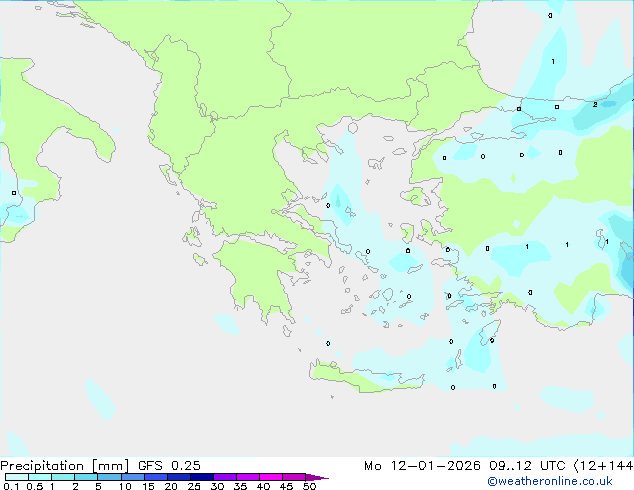Click the "0.1" legend scale label

[11, 486]
